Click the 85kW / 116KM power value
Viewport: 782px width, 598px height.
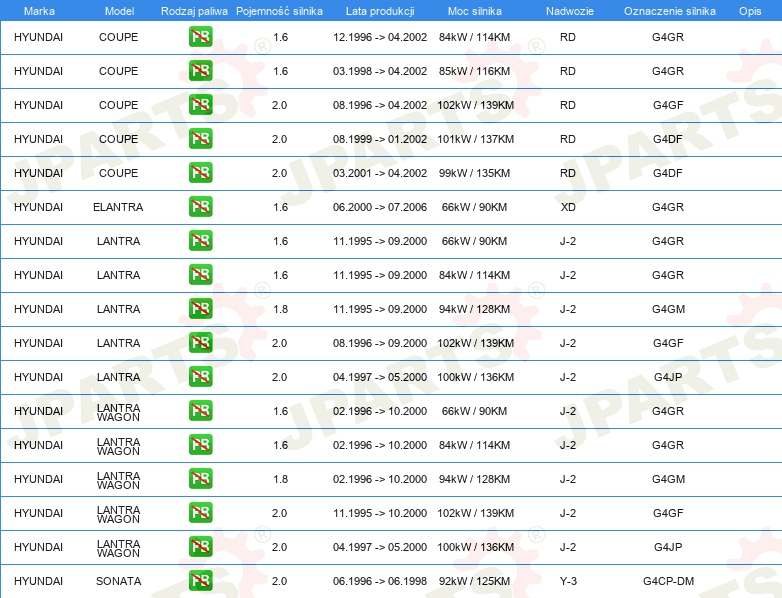coord(474,71)
